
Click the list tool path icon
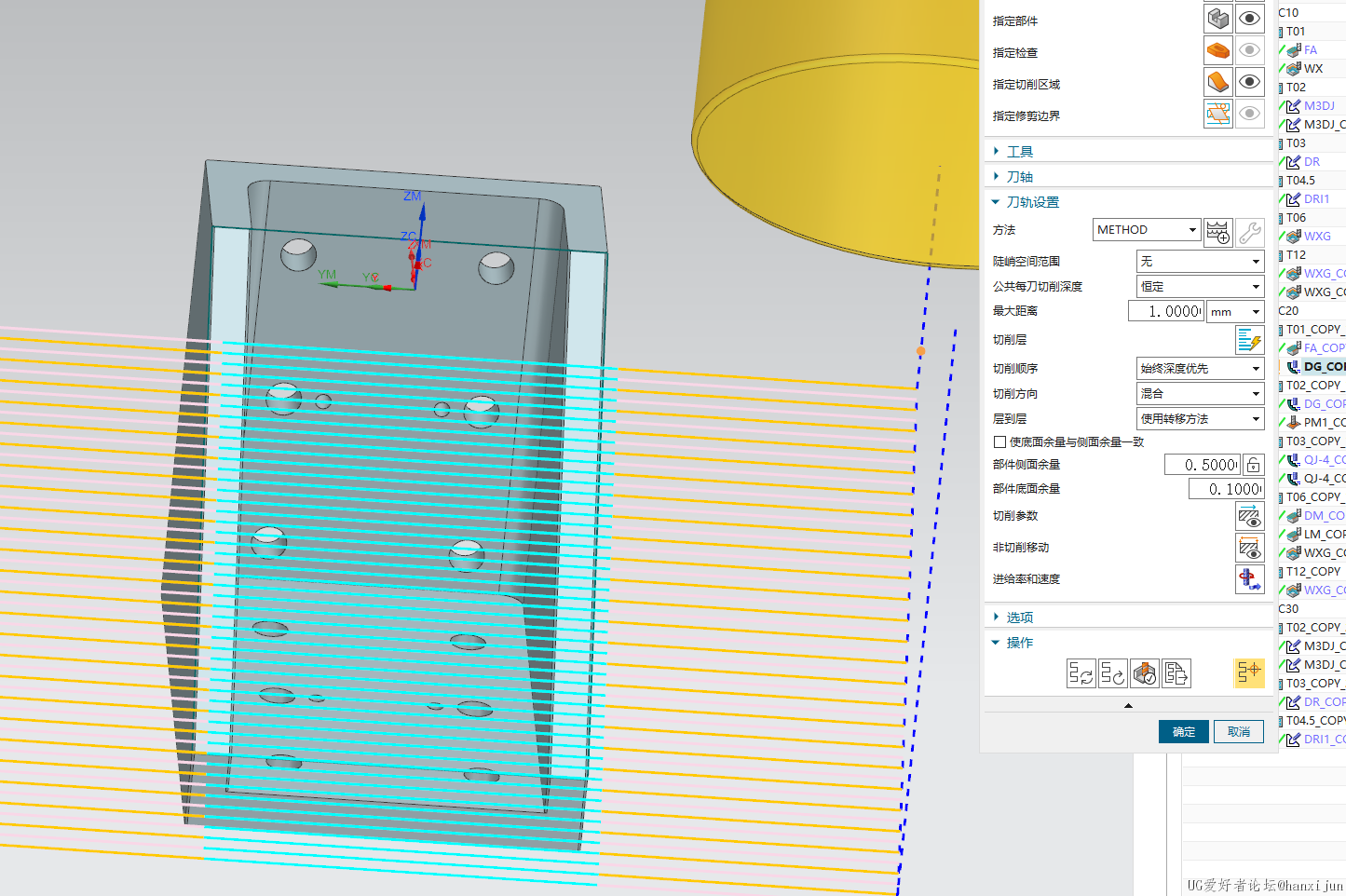point(1176,673)
